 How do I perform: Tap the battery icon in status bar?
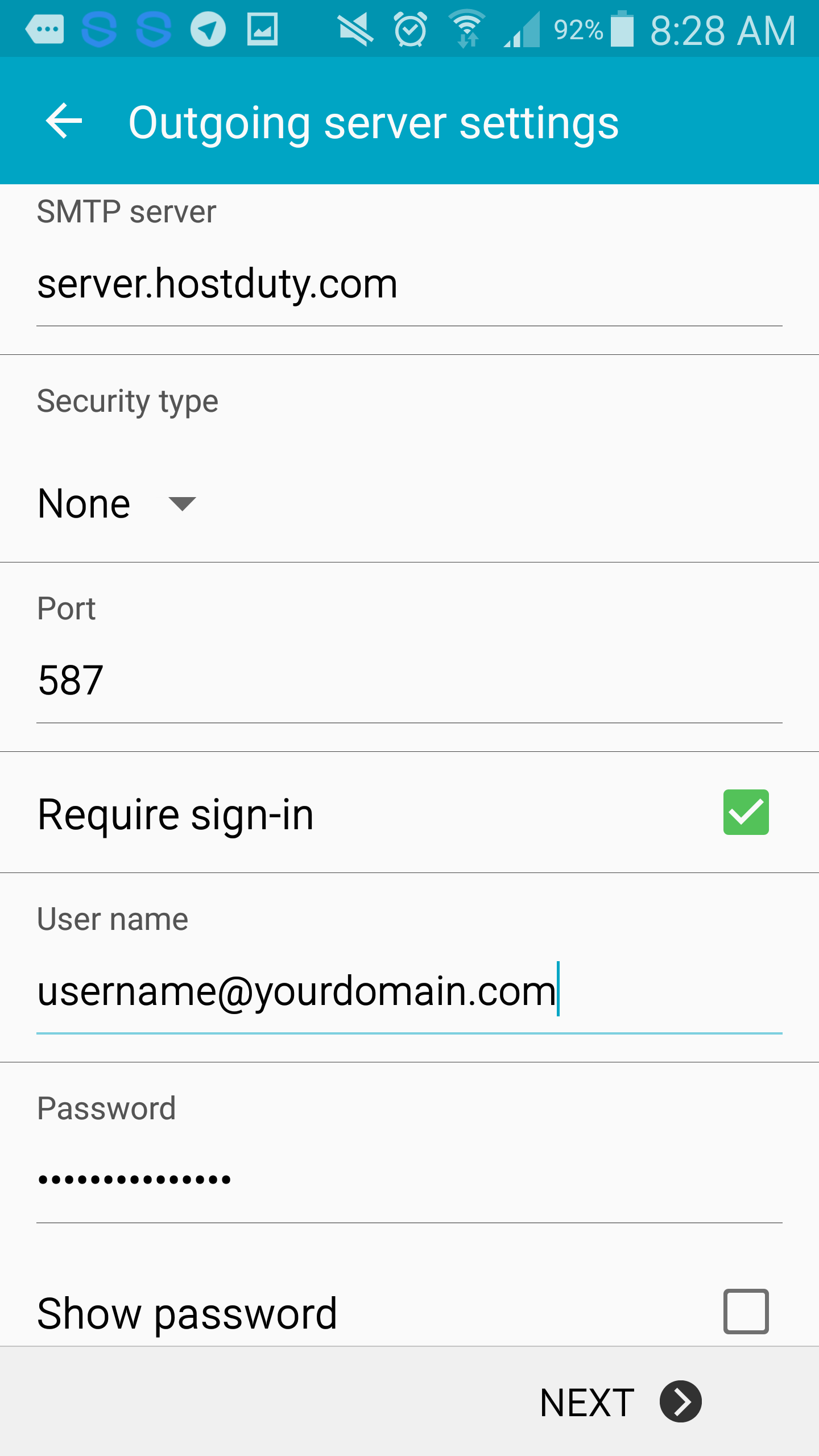[622, 30]
